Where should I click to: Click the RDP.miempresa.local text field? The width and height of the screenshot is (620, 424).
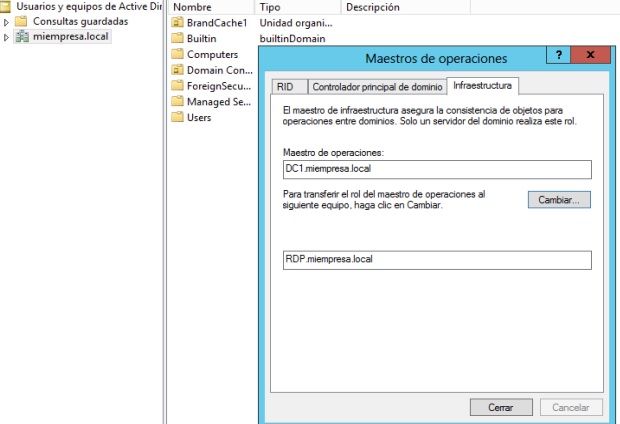point(437,259)
